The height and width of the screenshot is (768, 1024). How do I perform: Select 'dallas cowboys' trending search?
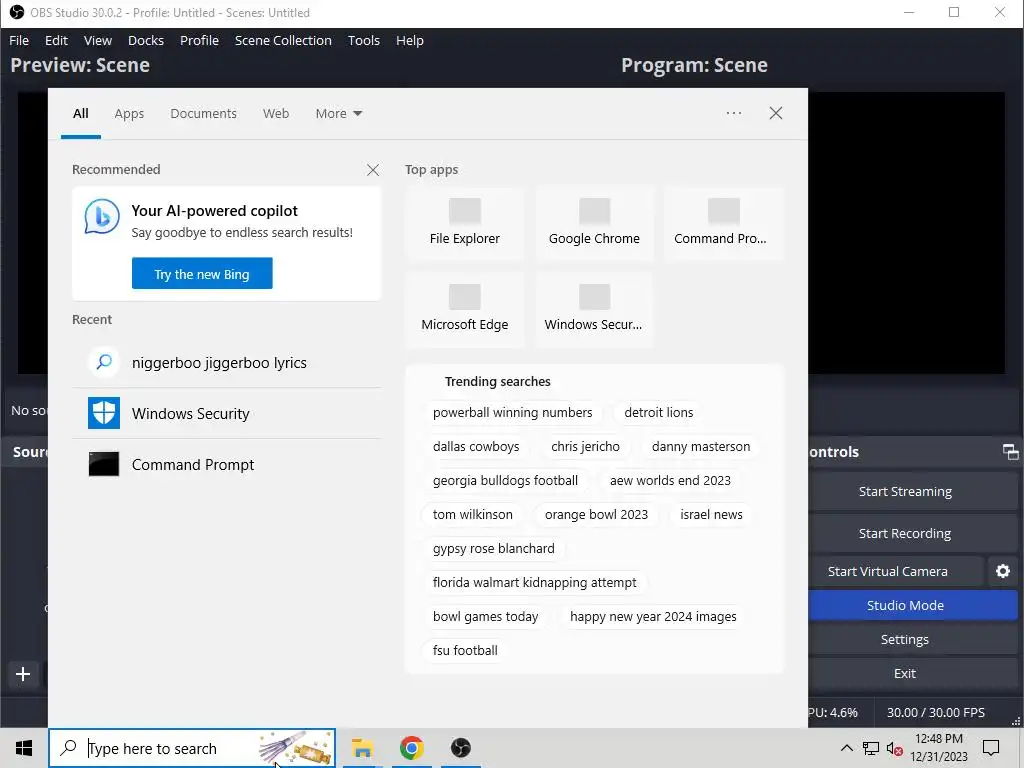[x=475, y=447]
